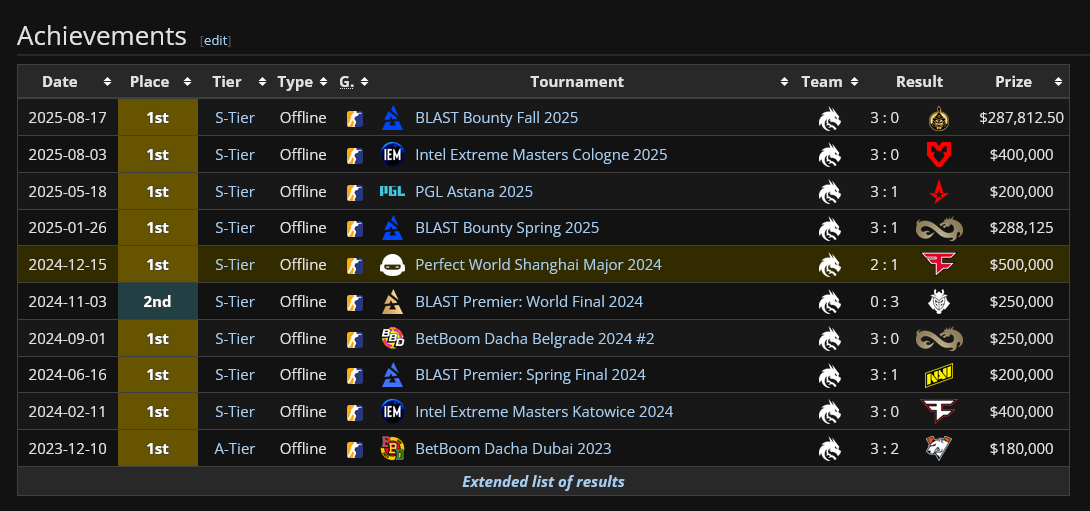This screenshot has width=1090, height=511.
Task: Open the Extended list of results
Action: [x=543, y=482]
